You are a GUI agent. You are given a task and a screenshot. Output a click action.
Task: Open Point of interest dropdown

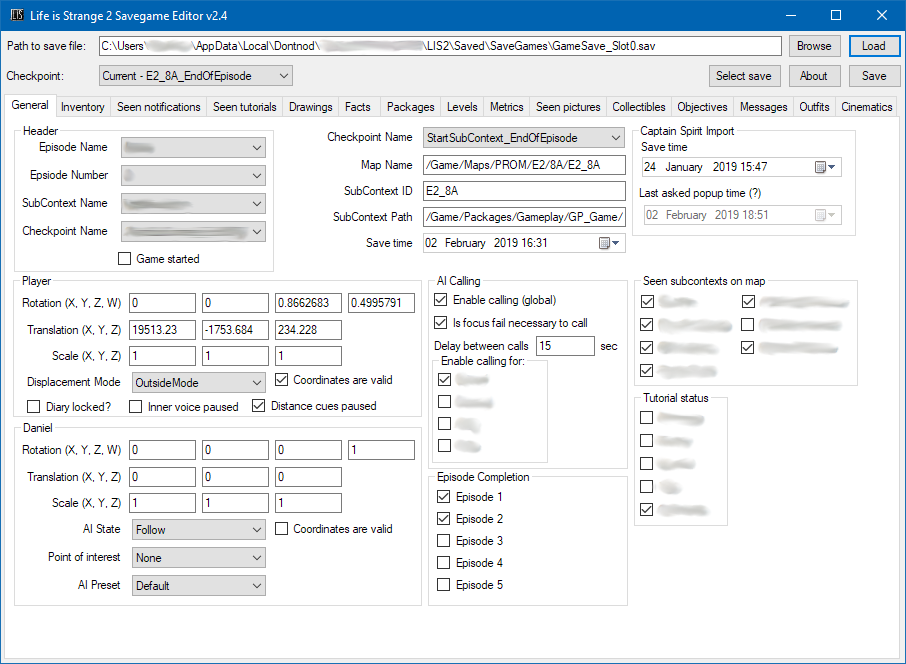(199, 558)
